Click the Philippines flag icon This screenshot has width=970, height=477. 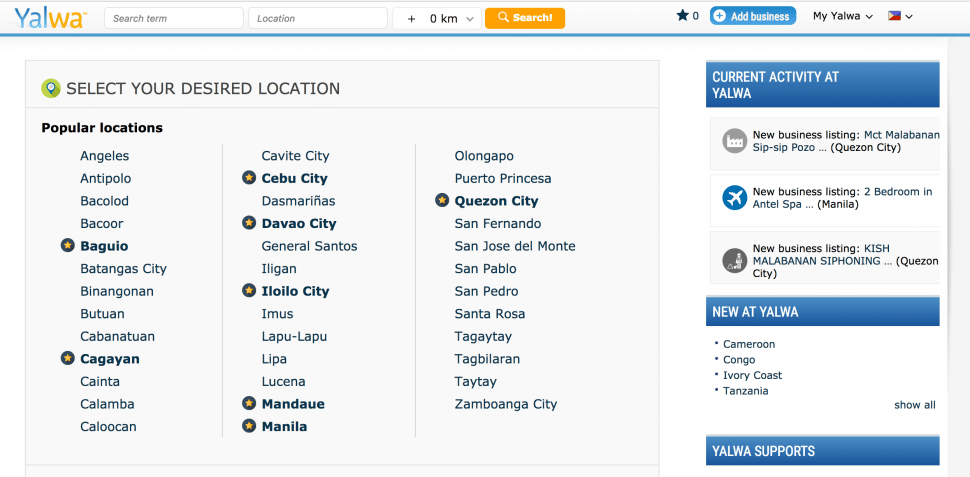coord(894,16)
